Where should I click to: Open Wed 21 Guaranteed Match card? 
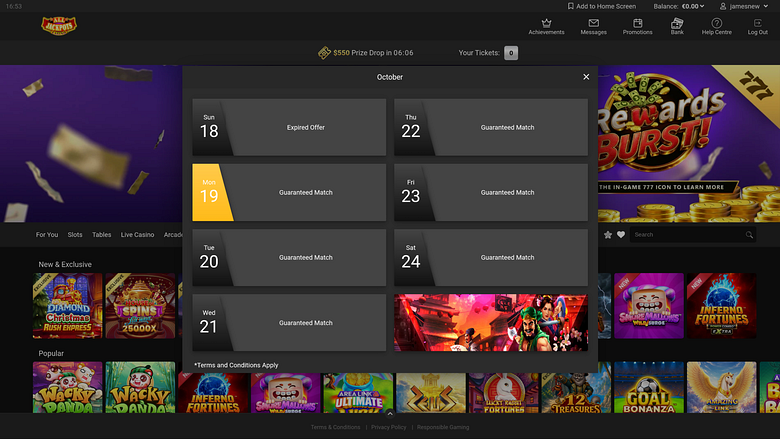point(289,323)
